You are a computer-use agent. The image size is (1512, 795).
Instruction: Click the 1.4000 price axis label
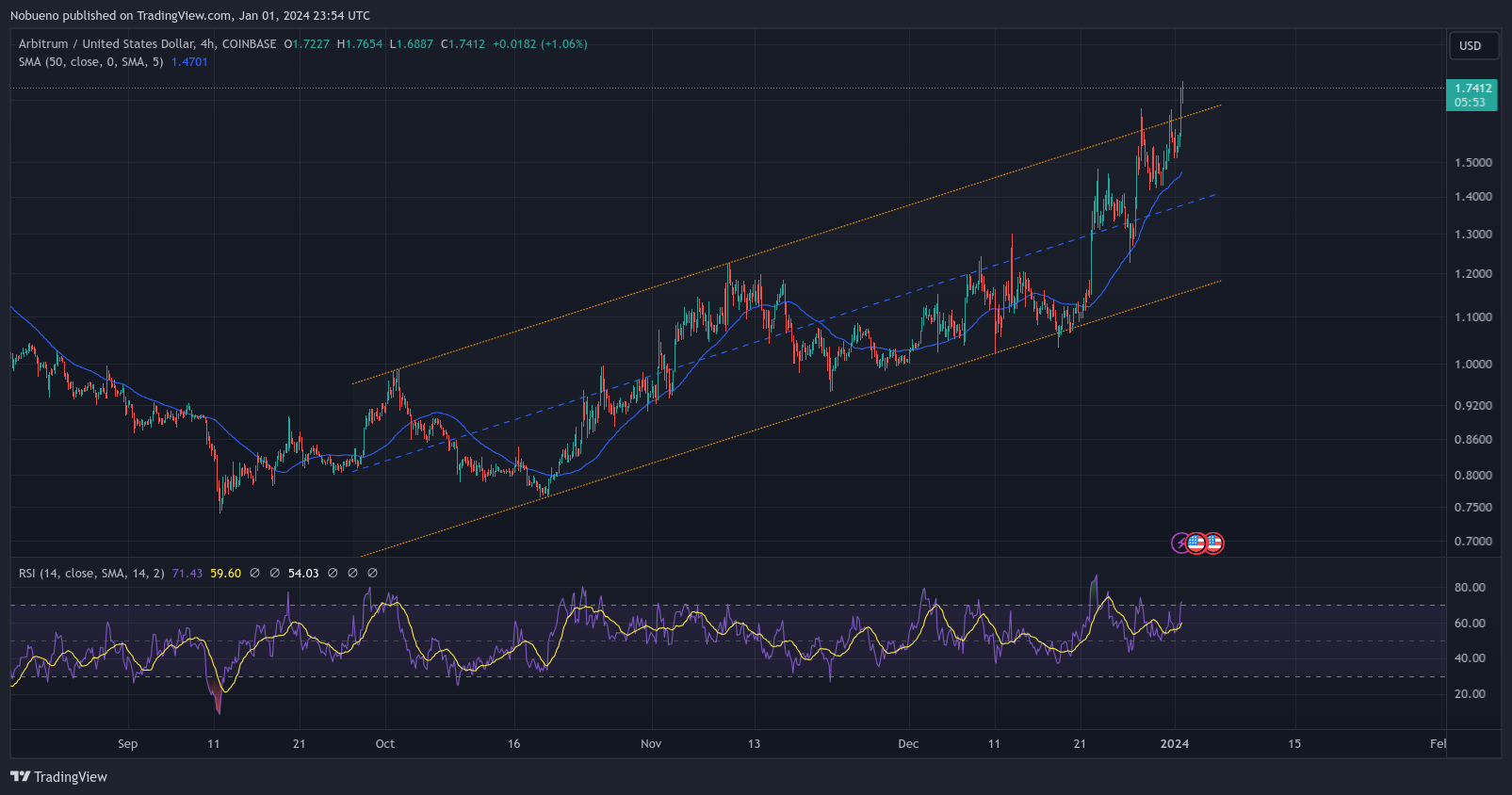point(1473,197)
